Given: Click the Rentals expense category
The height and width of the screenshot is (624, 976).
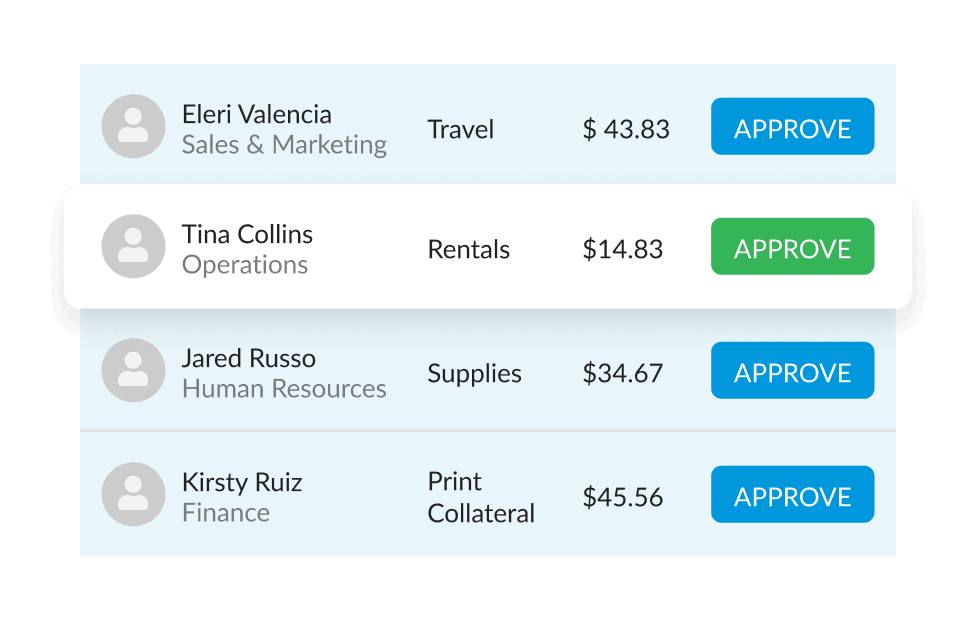Looking at the screenshot, I should [x=468, y=249].
